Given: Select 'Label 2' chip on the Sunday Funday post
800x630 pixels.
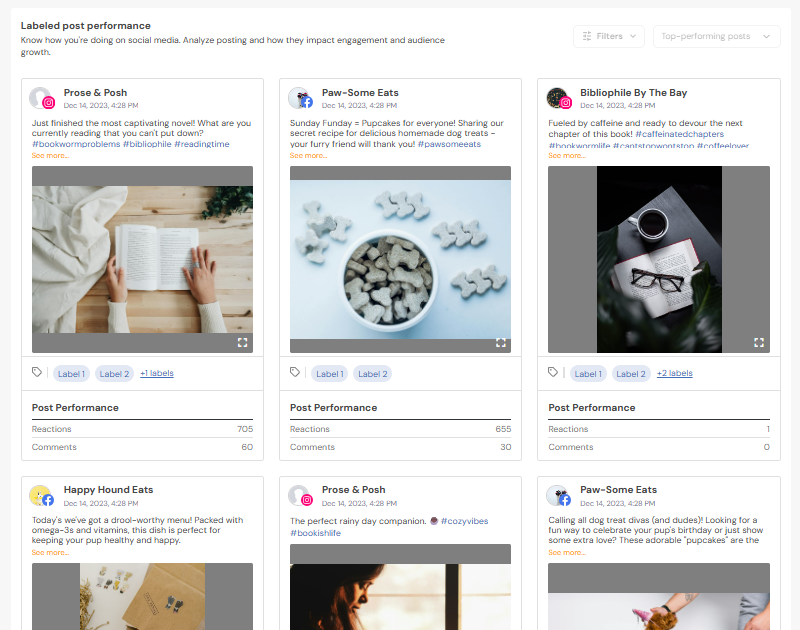Looking at the screenshot, I should (372, 374).
